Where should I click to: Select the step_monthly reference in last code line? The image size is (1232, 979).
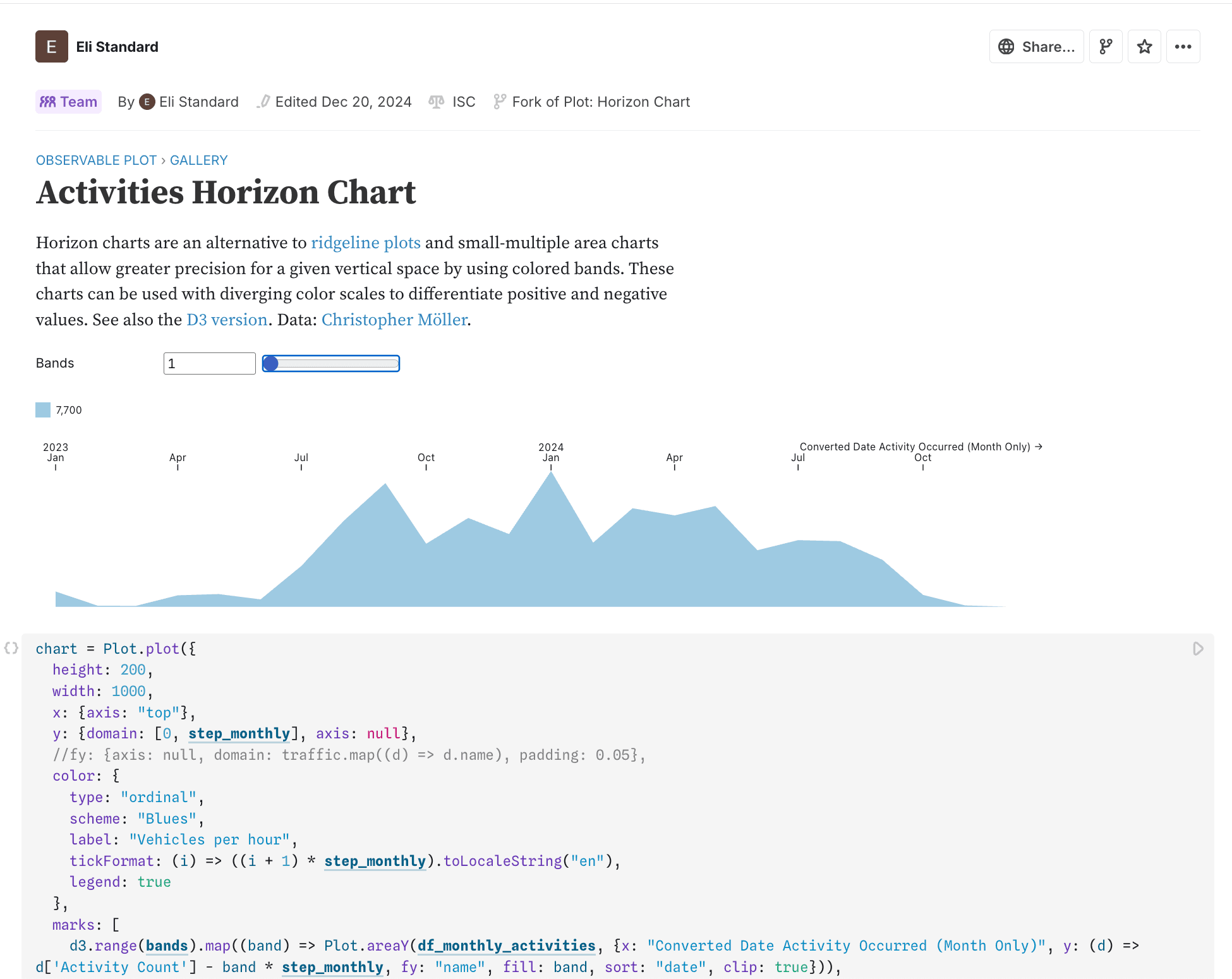click(x=332, y=967)
